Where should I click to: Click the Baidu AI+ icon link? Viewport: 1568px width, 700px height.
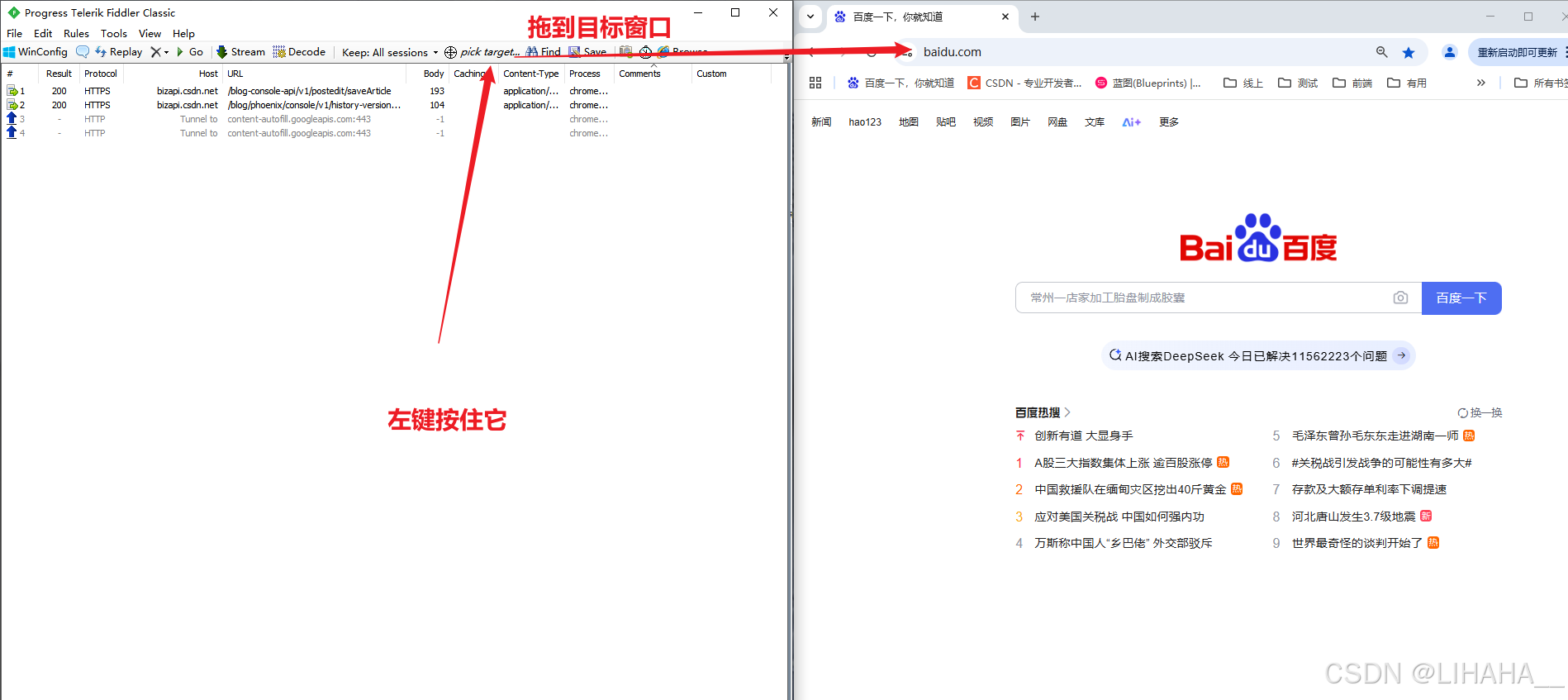[1132, 122]
